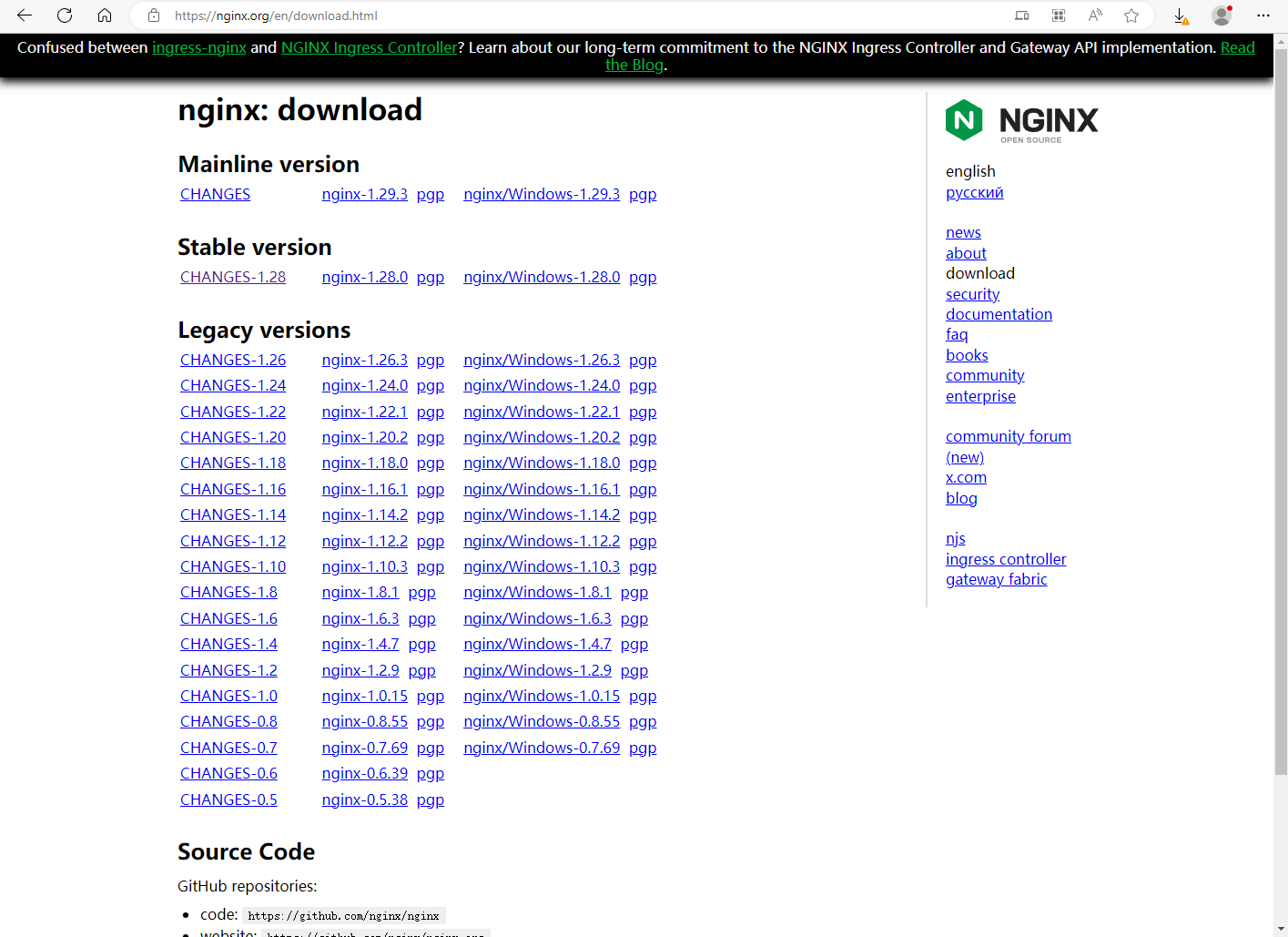This screenshot has height=937, width=1288.
Task: Download nginx/Windows-1.28.0
Action: (x=542, y=277)
